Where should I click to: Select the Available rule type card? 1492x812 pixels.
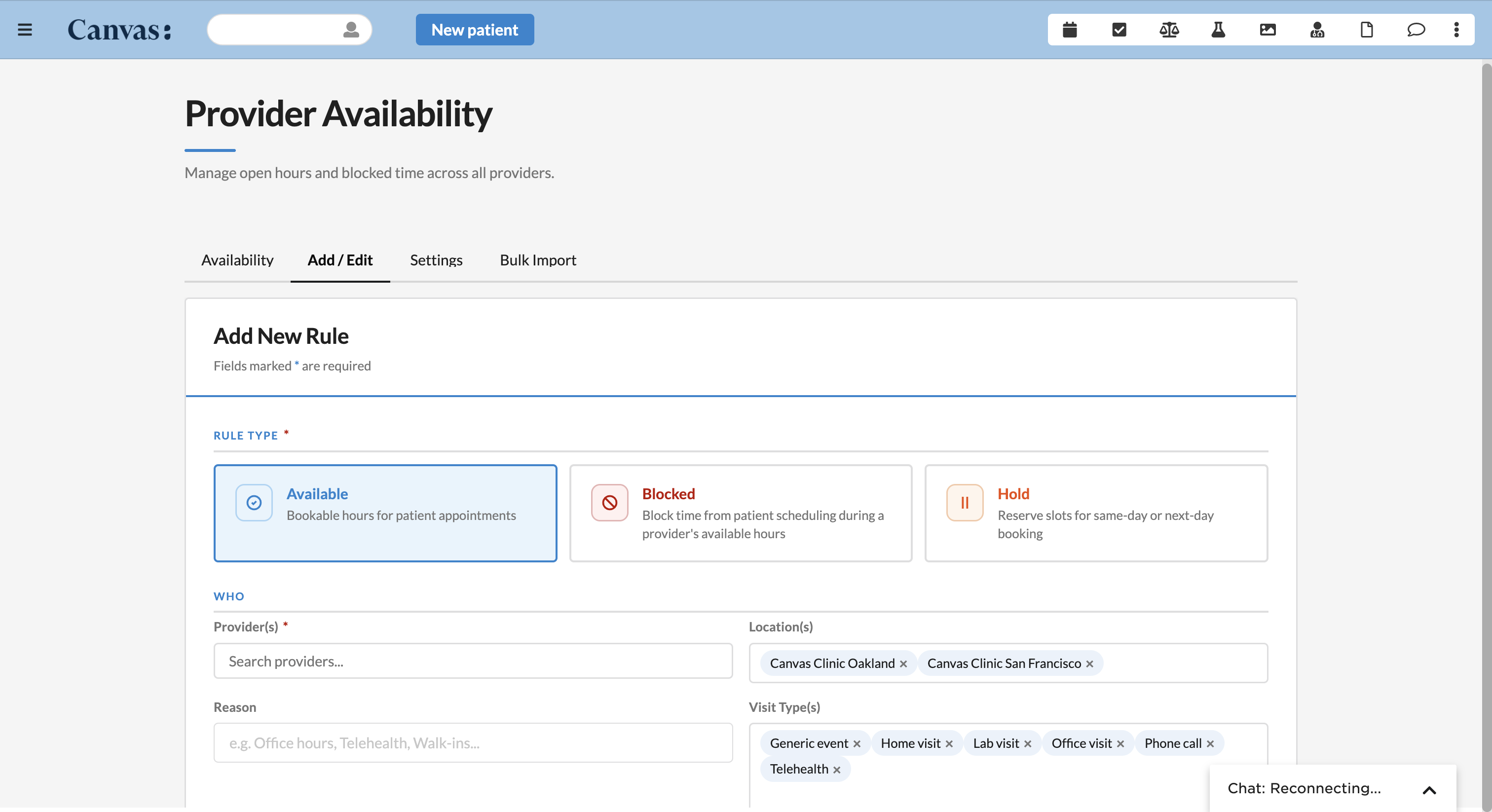click(x=385, y=513)
